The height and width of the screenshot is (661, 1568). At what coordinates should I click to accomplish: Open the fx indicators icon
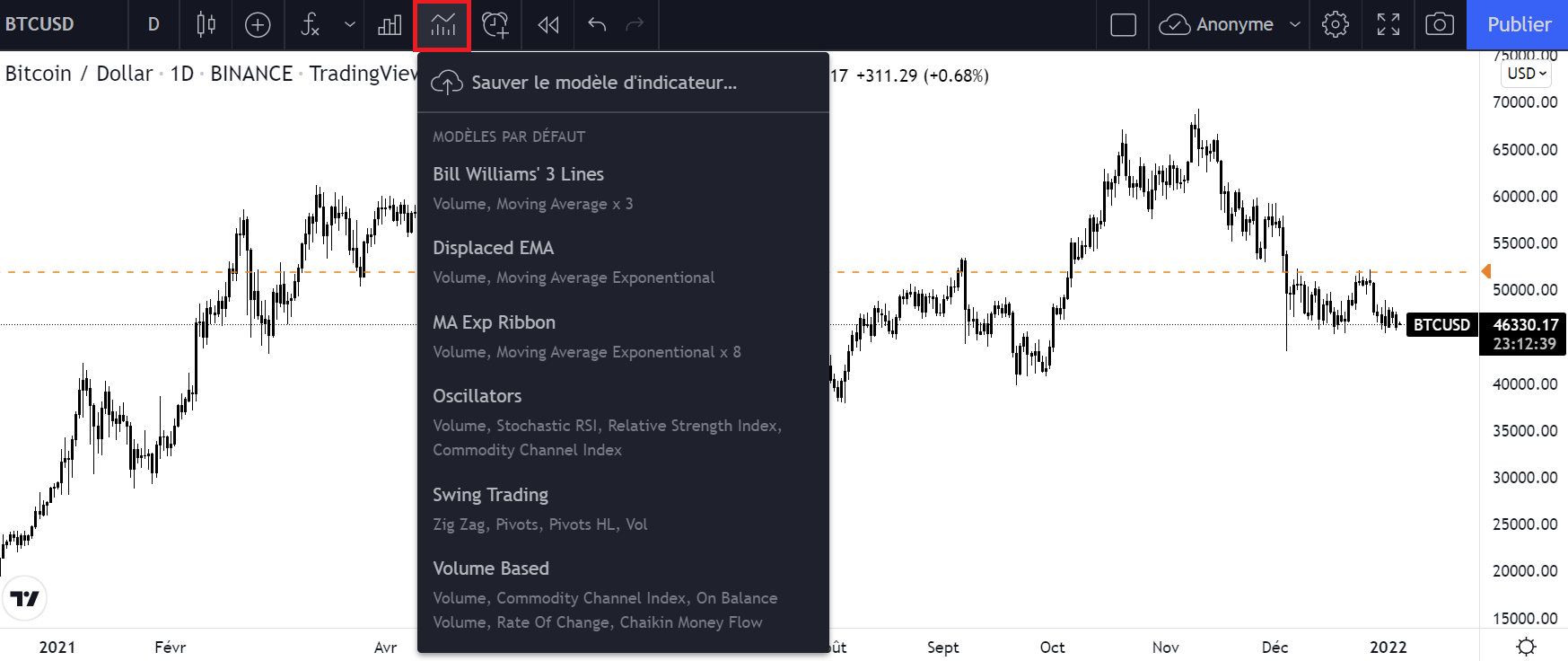(x=310, y=24)
